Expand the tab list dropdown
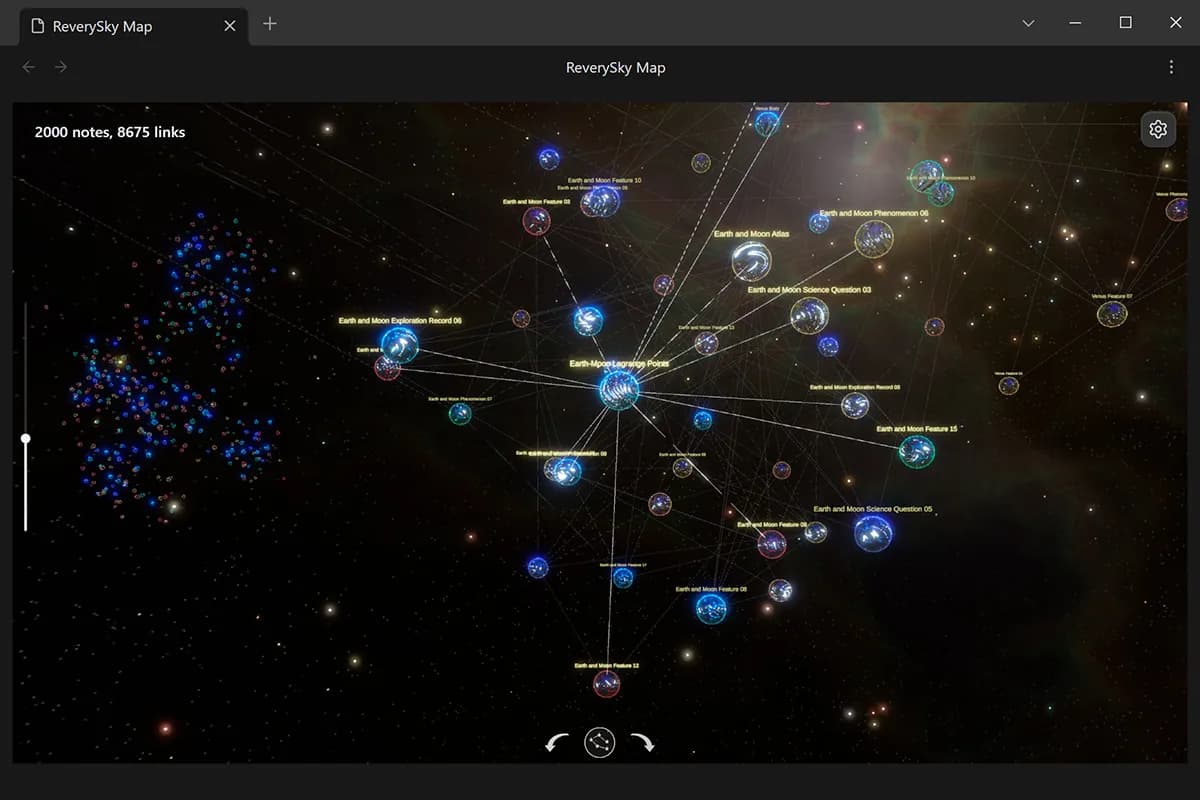 pos(1028,23)
